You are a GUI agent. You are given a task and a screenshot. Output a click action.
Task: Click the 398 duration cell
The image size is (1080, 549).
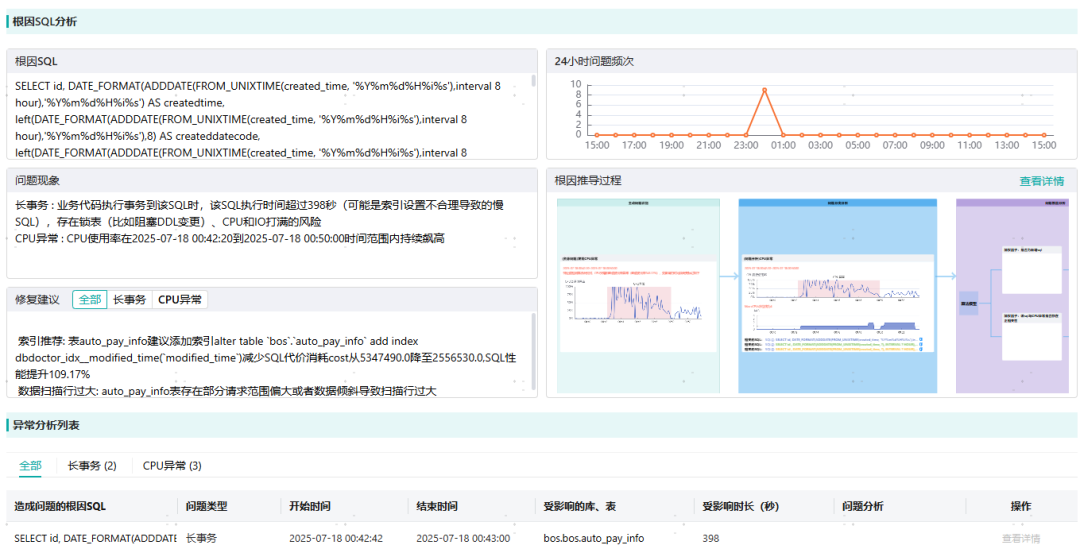(712, 538)
